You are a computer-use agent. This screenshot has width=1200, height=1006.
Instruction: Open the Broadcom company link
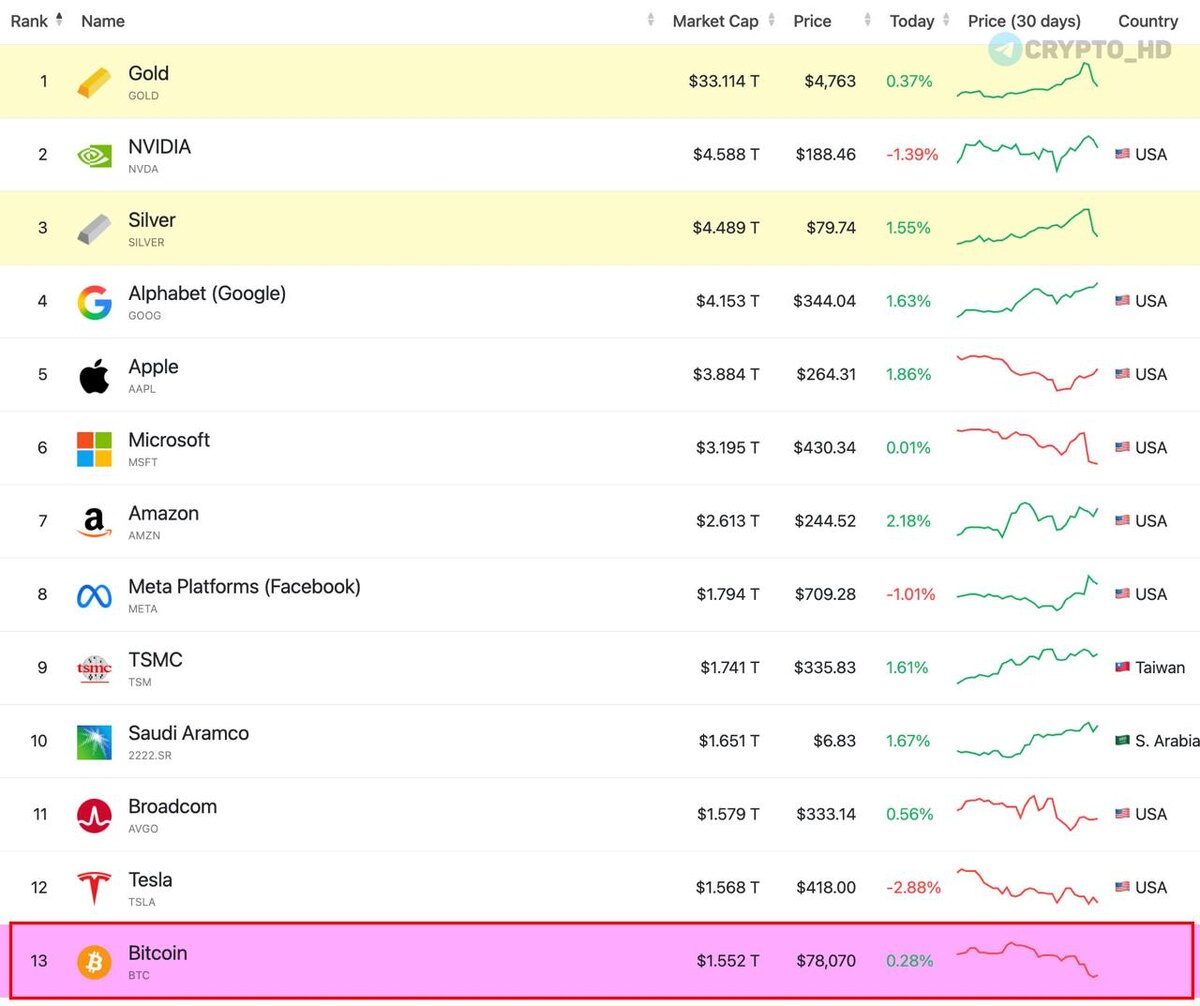tap(172, 806)
